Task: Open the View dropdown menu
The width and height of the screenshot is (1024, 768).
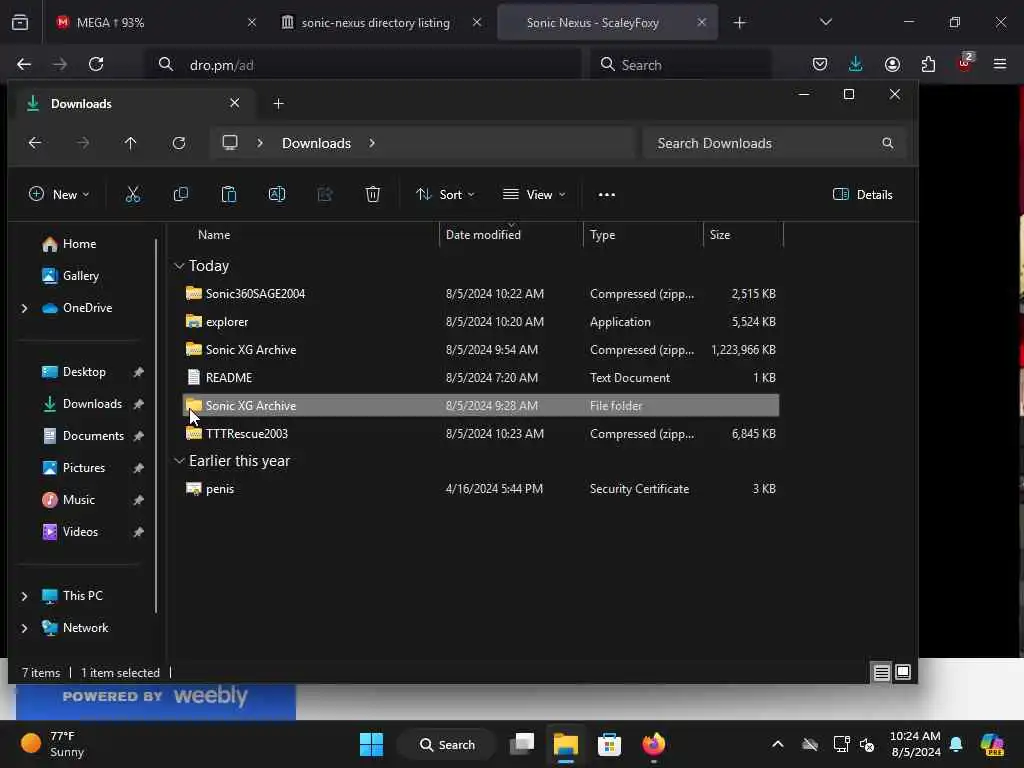Action: pyautogui.click(x=534, y=195)
